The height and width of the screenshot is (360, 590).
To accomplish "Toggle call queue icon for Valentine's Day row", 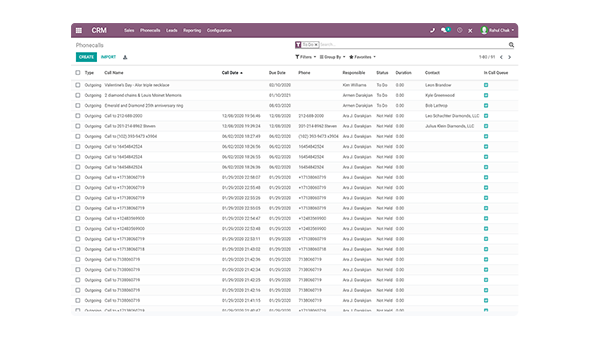I will pyautogui.click(x=486, y=85).
